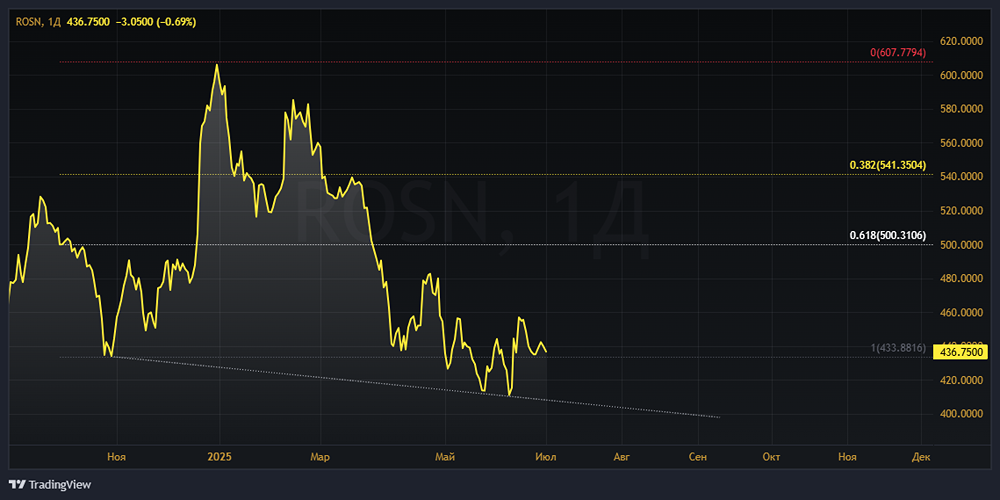Click the TradingView logo
Image resolution: width=1000 pixels, height=500 pixels.
pos(50,484)
